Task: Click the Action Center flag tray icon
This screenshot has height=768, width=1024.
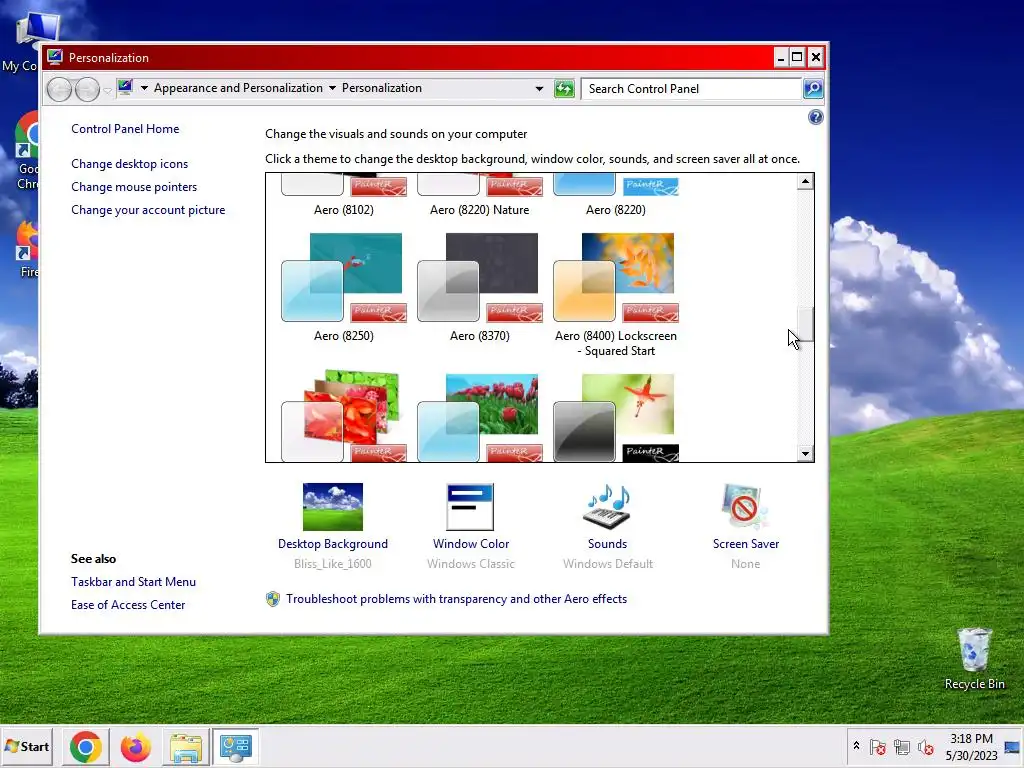Action: [x=878, y=747]
